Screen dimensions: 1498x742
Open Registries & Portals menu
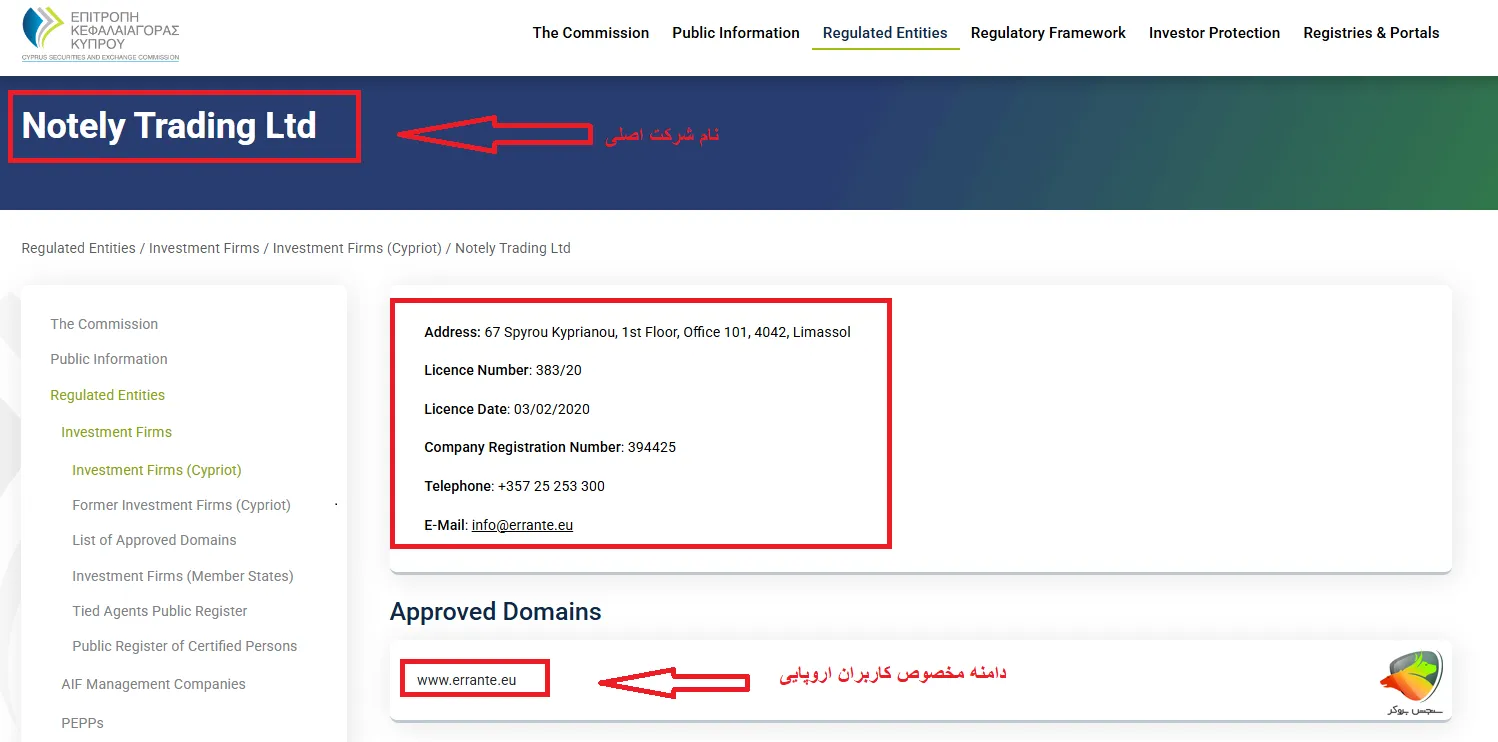click(x=1370, y=32)
